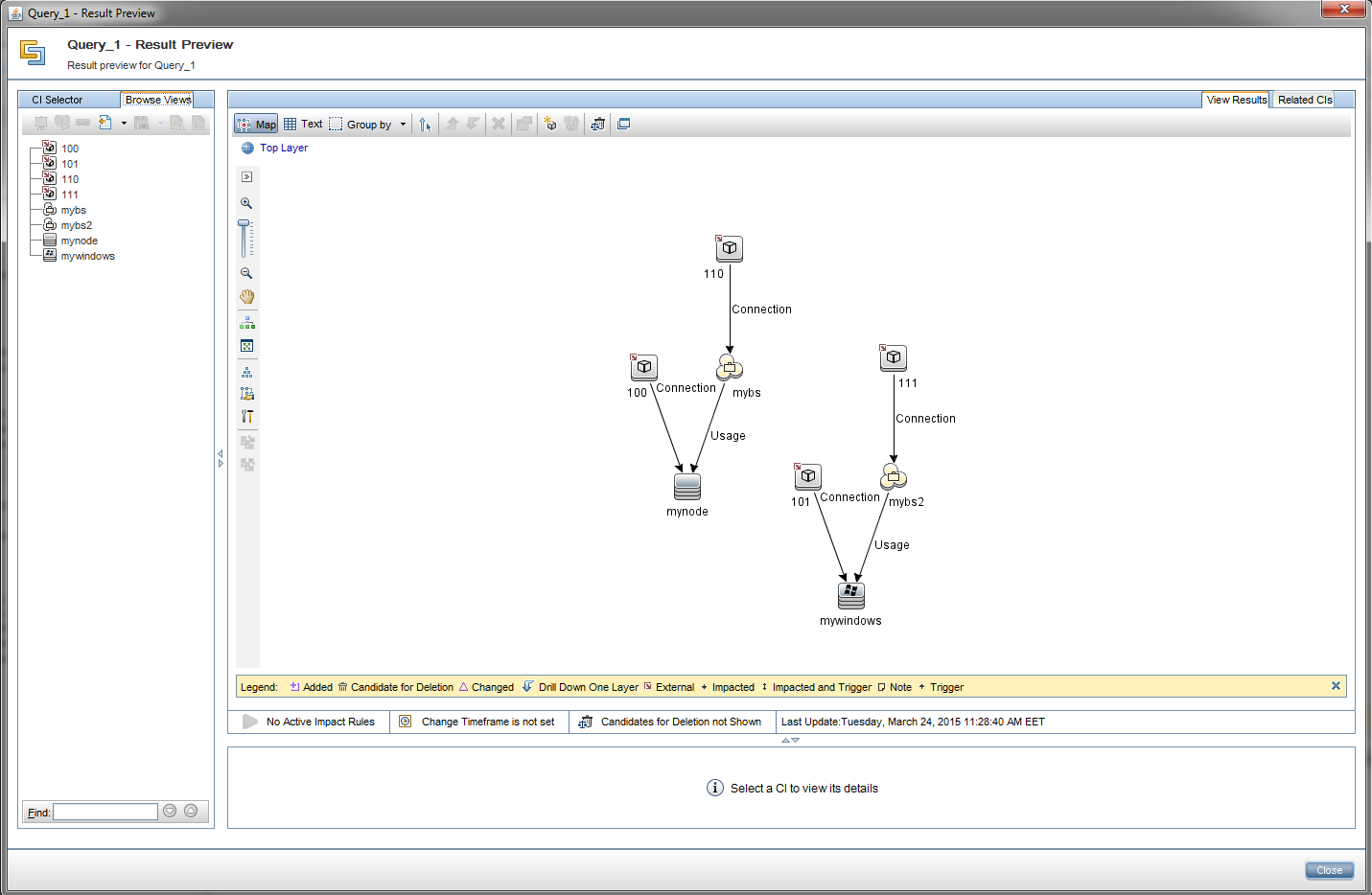Select node 110 on the map
1372x895 pixels.
[x=729, y=248]
